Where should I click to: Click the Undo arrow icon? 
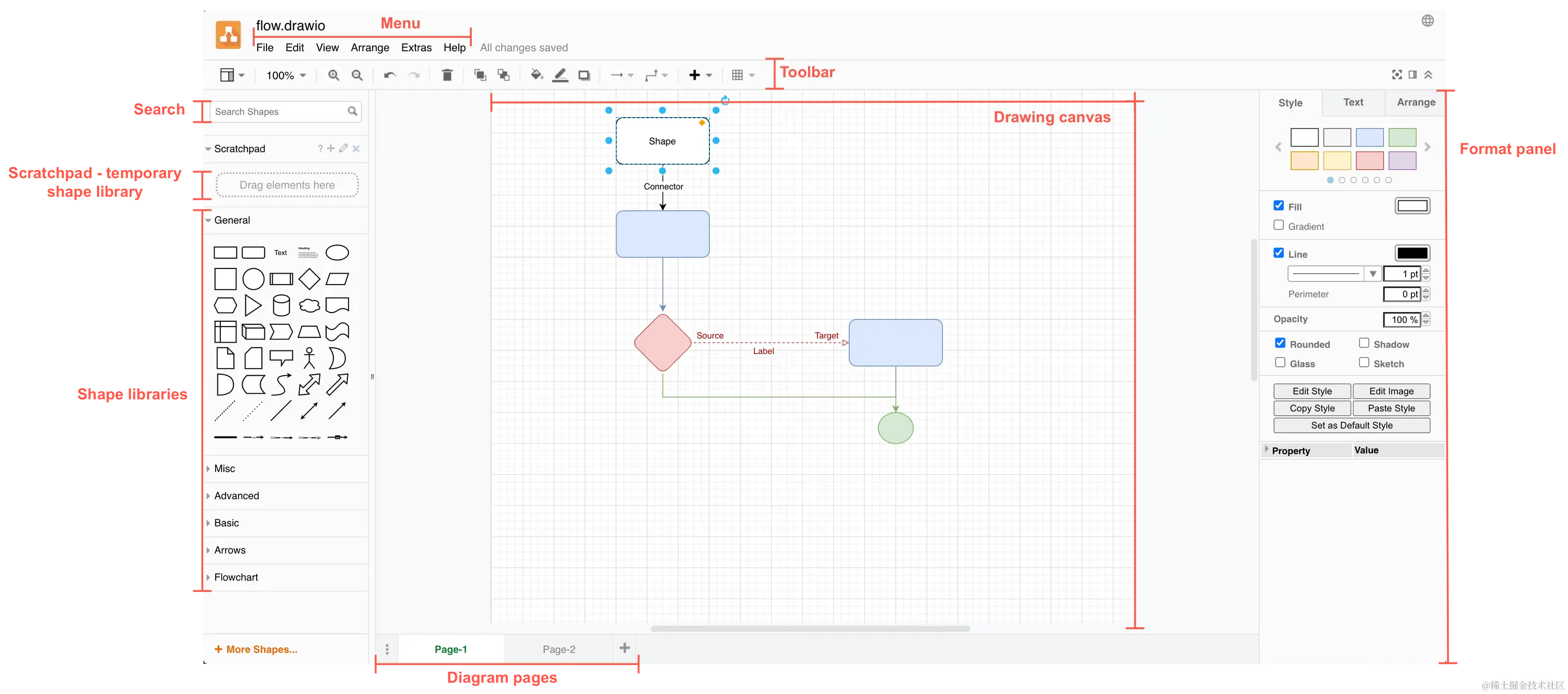[389, 76]
